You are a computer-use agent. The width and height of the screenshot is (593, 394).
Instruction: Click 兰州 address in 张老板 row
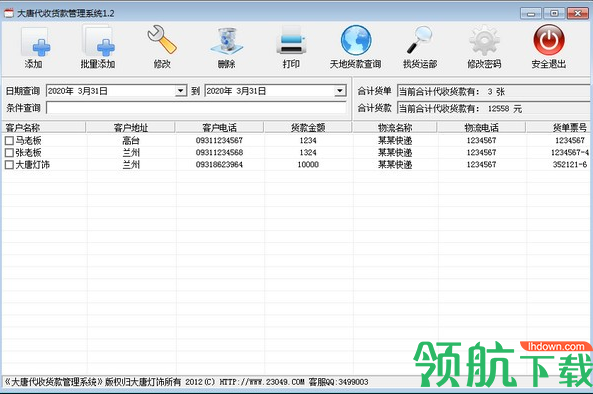pyautogui.click(x=131, y=153)
